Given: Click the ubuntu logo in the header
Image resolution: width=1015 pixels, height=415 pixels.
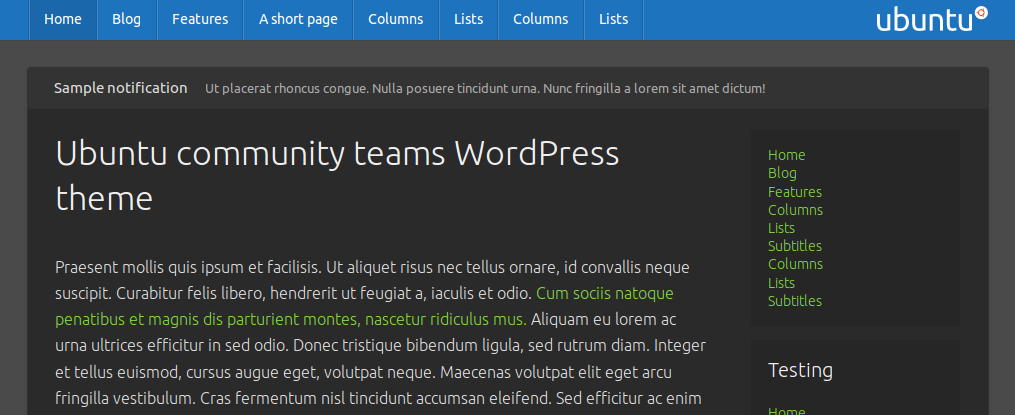Looking at the screenshot, I should click(931, 19).
